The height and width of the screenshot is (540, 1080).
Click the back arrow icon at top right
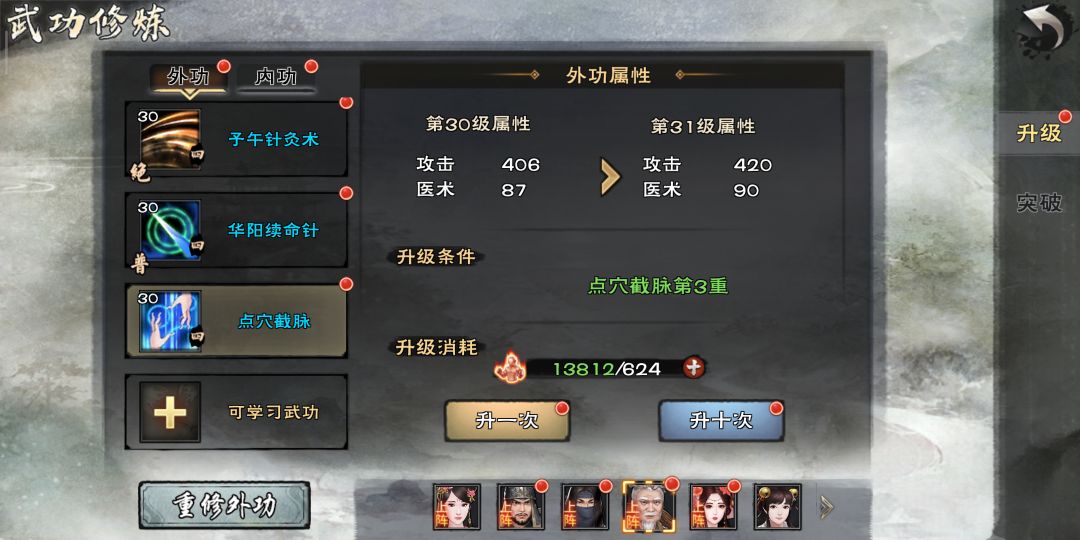tap(1045, 31)
